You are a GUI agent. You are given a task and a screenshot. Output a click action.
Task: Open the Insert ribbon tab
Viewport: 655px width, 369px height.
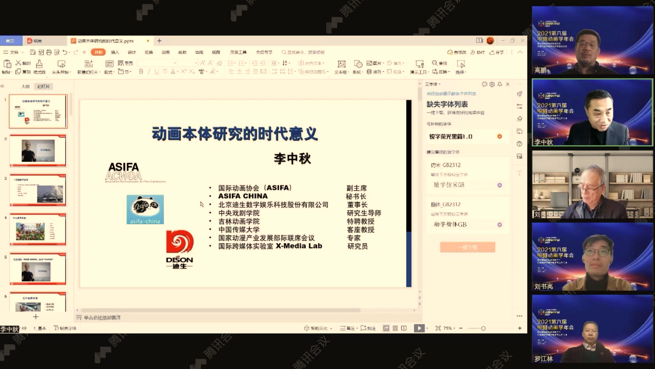pos(115,52)
